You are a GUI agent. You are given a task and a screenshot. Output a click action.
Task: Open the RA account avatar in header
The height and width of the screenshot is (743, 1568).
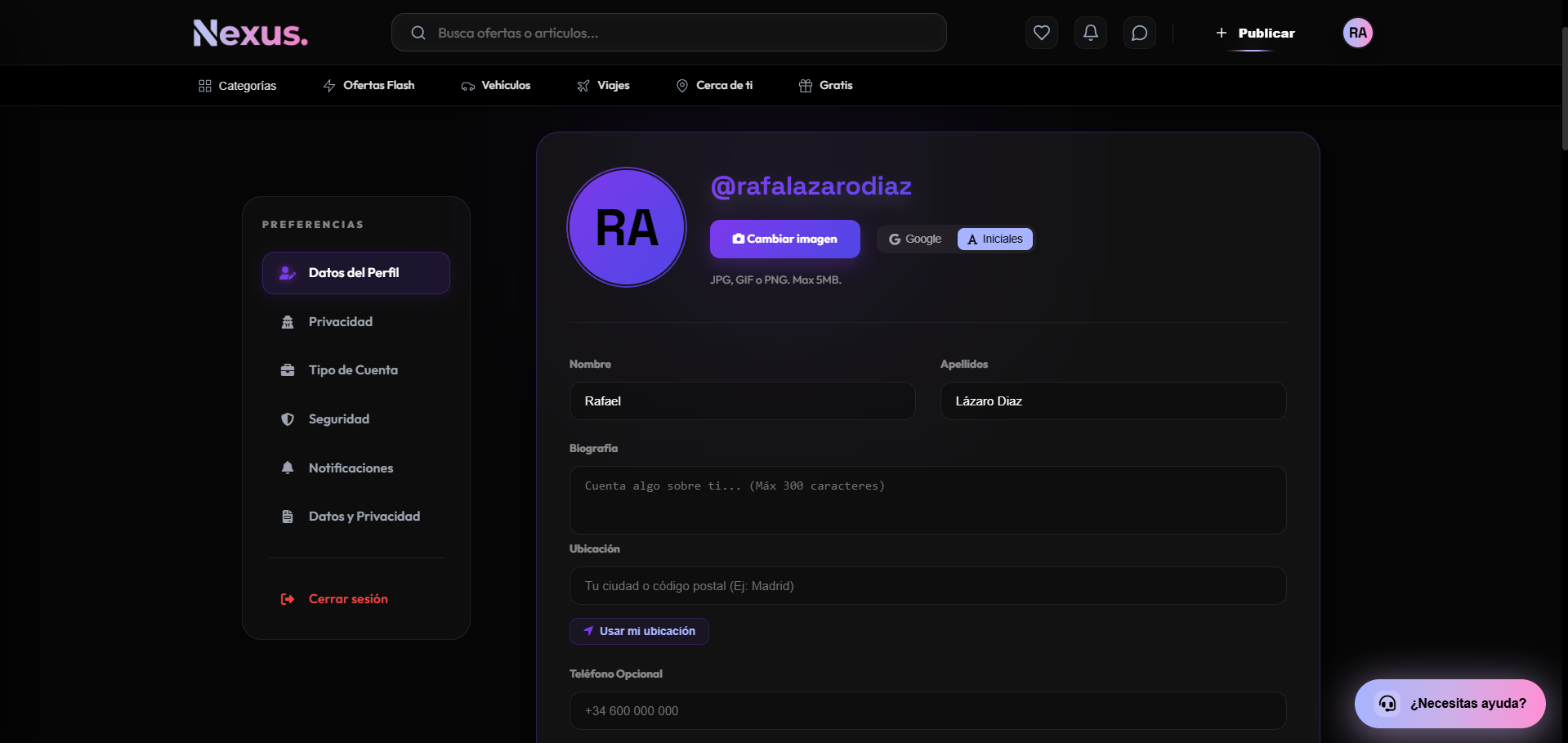[x=1357, y=33]
